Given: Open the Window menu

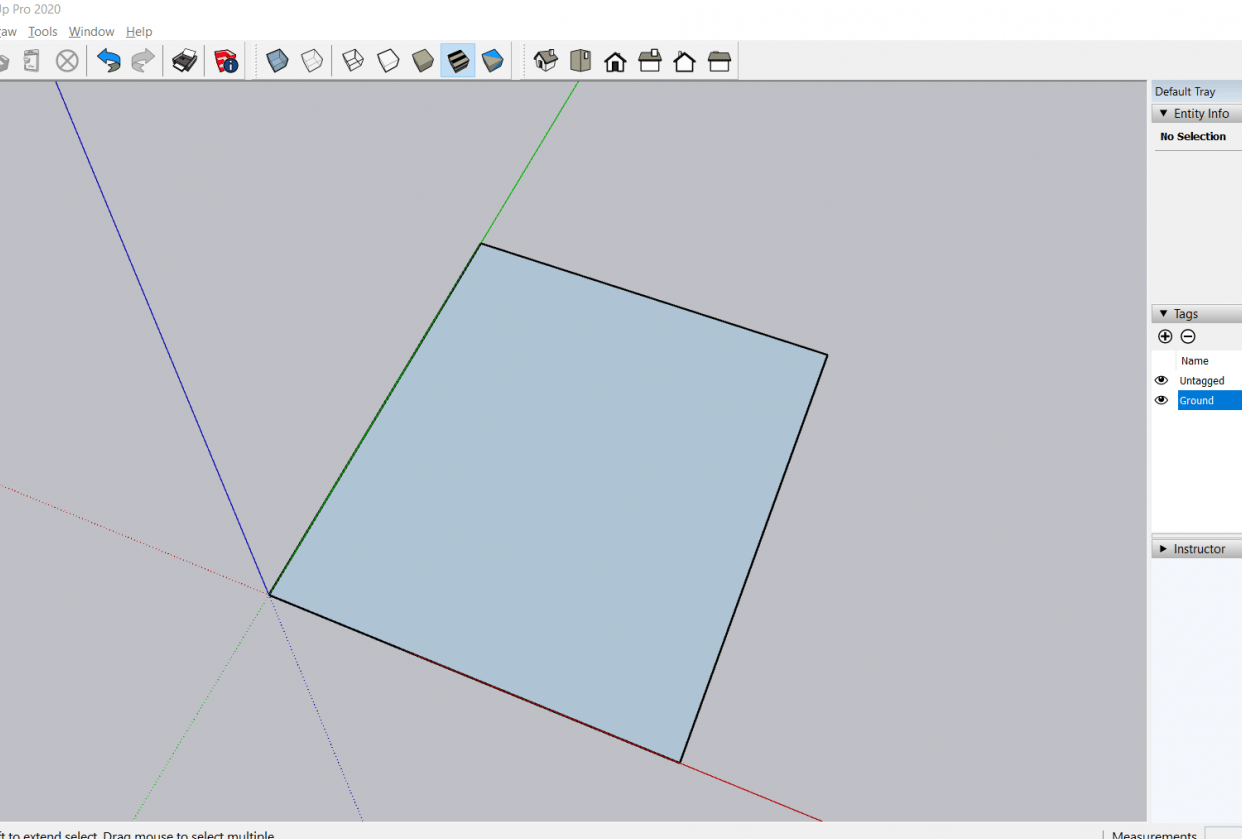Looking at the screenshot, I should point(91,32).
